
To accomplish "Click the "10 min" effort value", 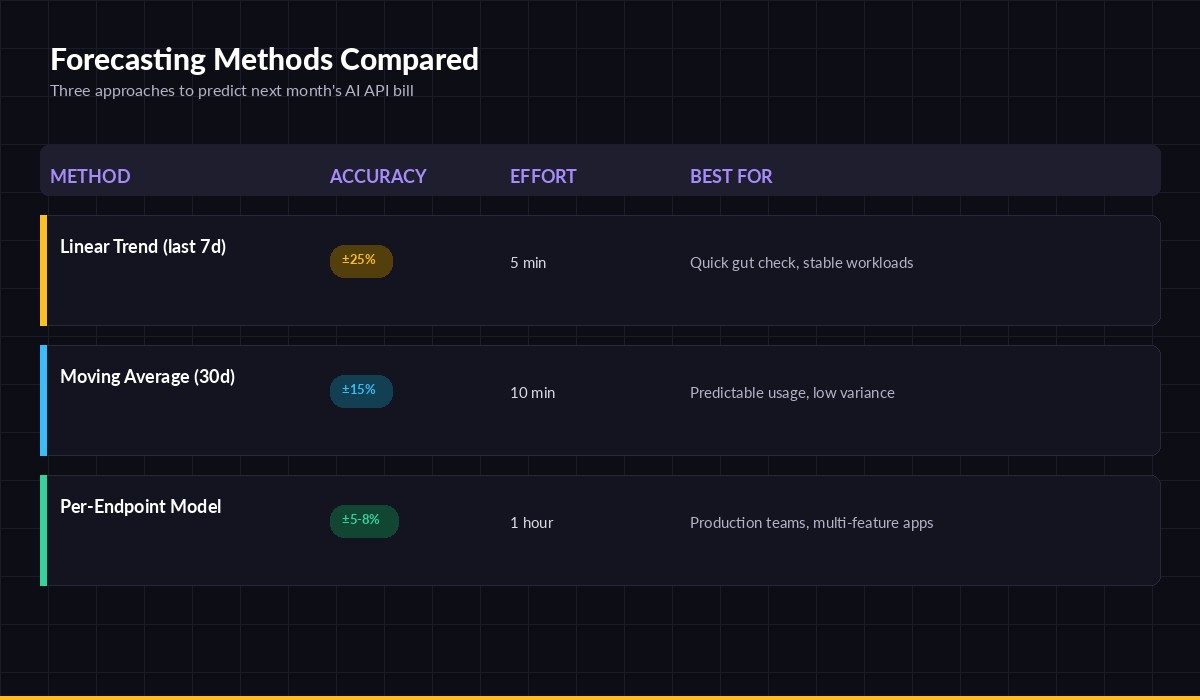I will [x=532, y=392].
